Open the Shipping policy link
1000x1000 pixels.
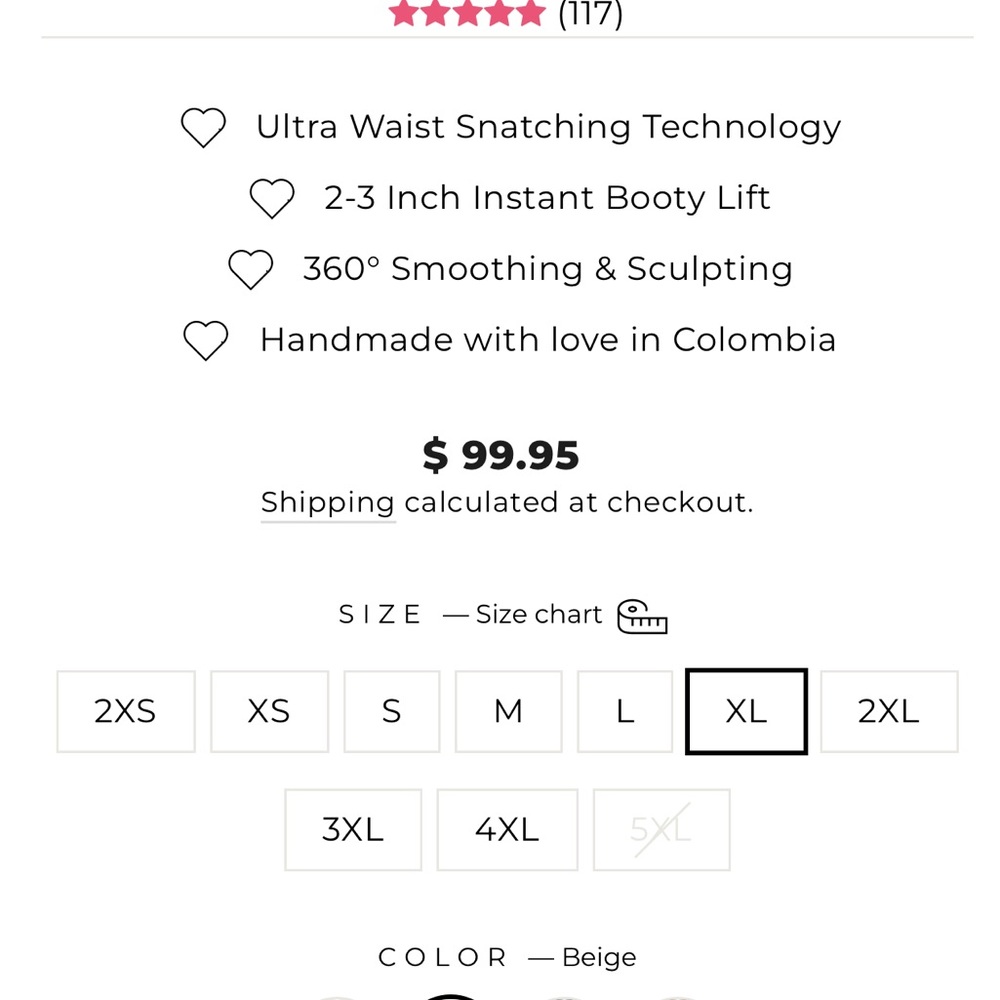(327, 502)
